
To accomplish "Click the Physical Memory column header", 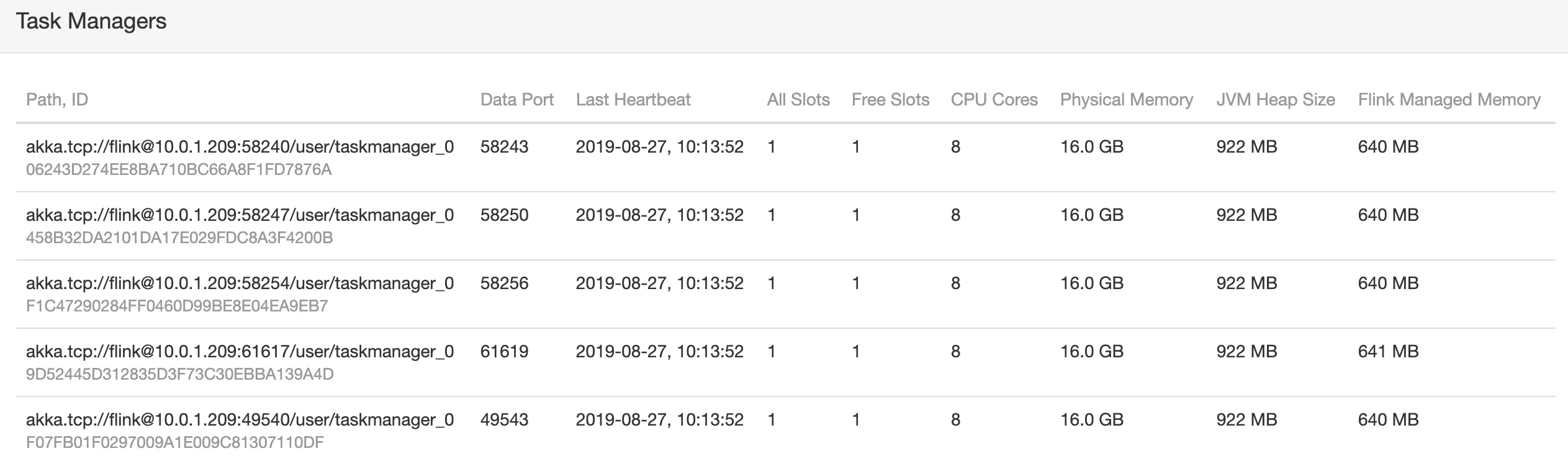I will pyautogui.click(x=1126, y=100).
